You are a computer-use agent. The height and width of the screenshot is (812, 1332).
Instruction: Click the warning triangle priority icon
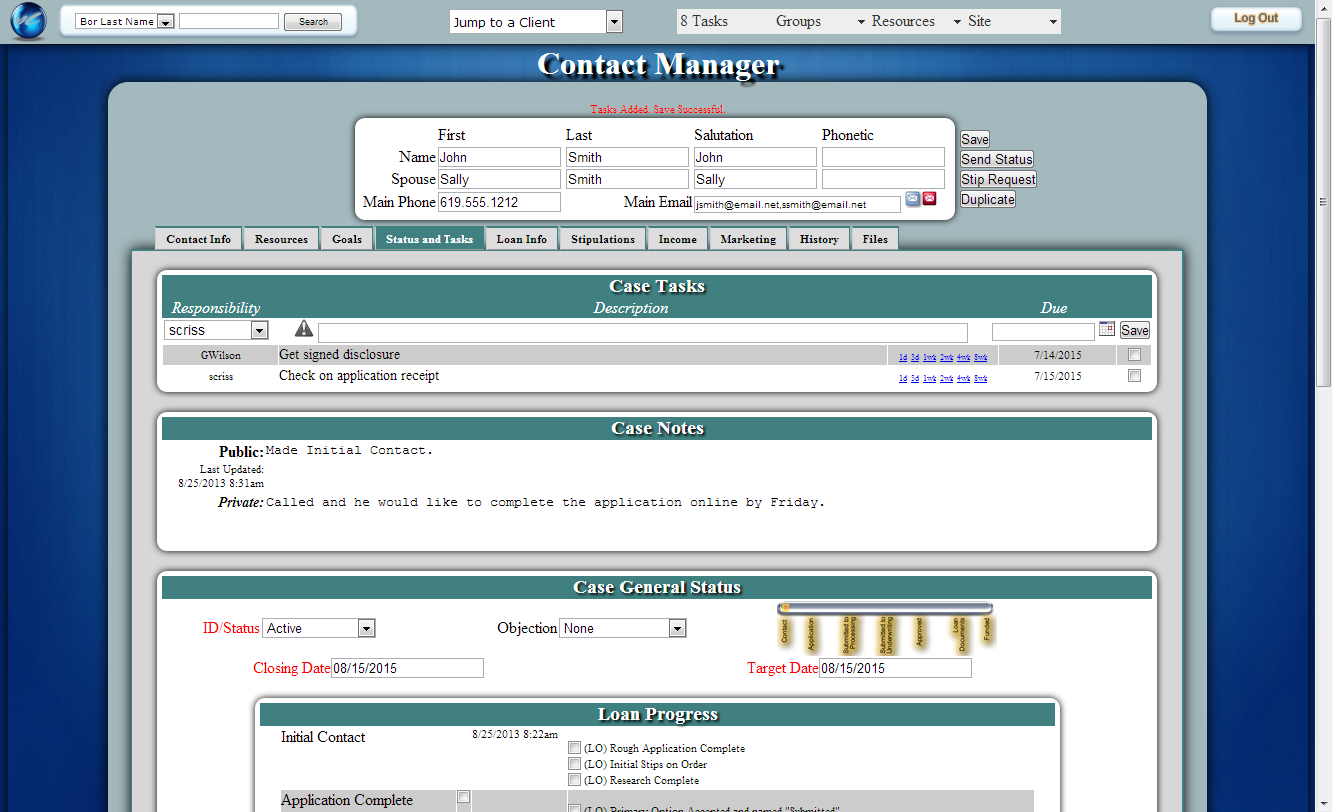tap(304, 329)
